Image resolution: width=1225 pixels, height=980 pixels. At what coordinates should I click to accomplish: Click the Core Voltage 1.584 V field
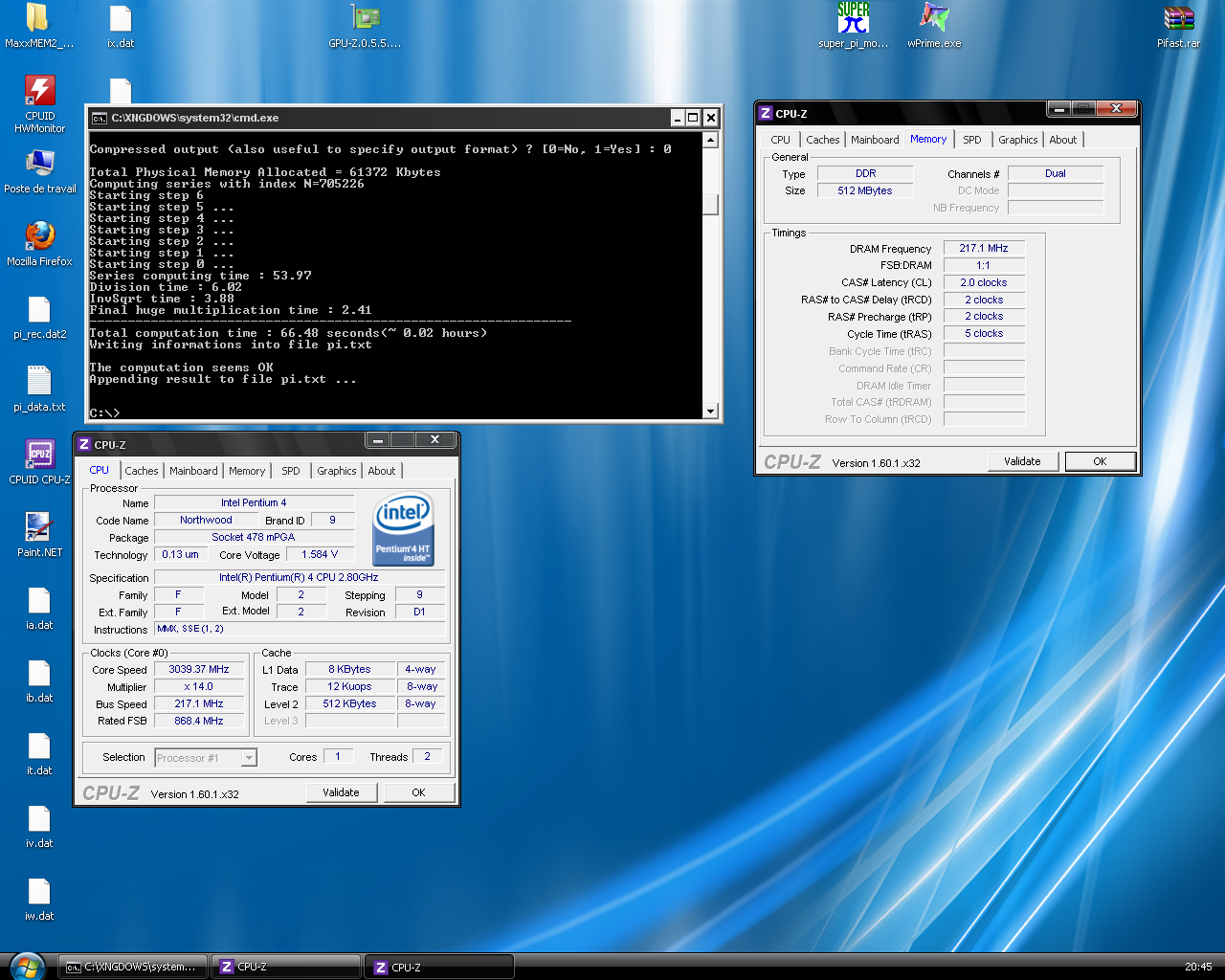pos(320,554)
